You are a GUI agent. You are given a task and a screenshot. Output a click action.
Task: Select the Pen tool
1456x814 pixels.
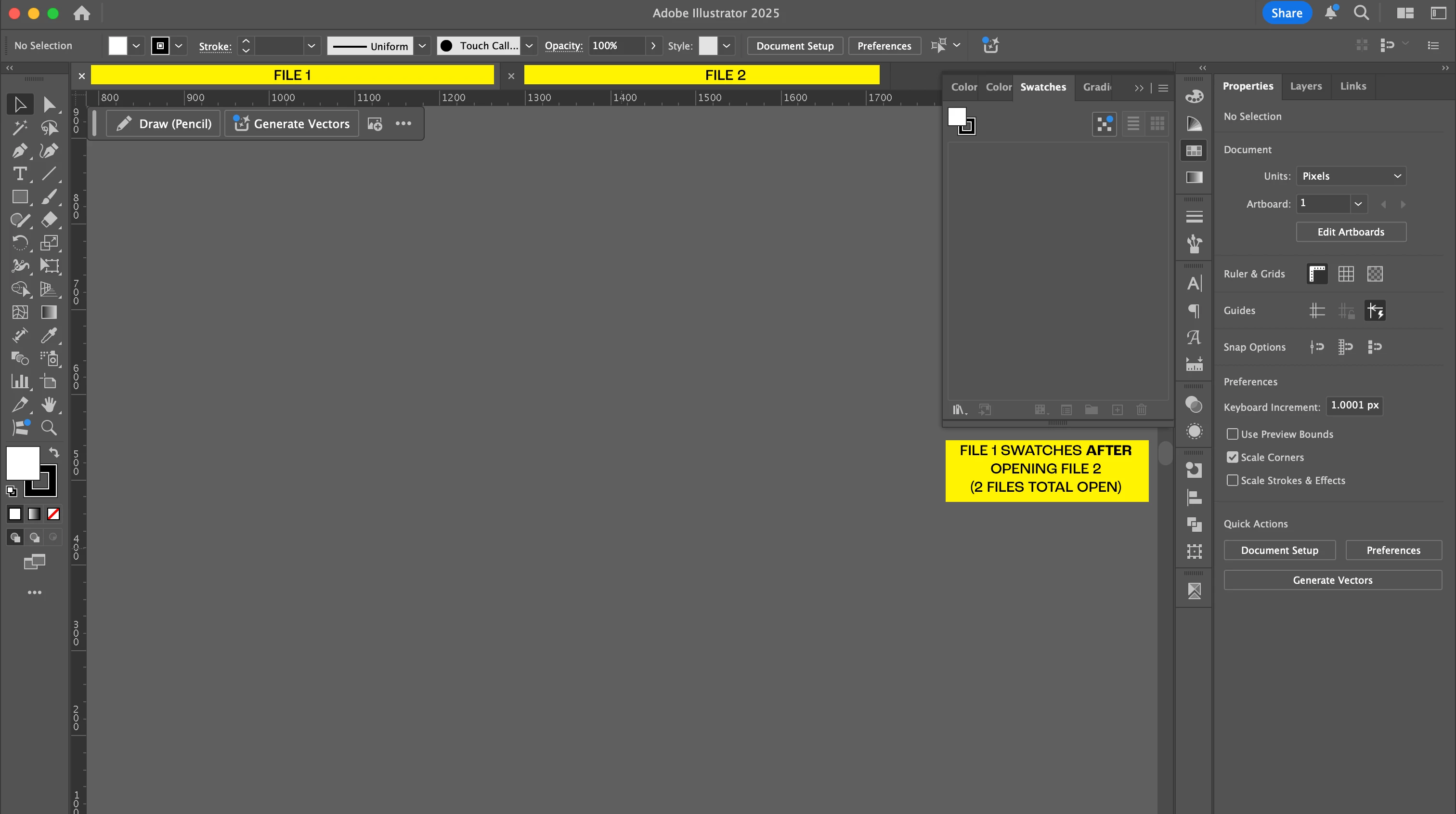point(19,151)
